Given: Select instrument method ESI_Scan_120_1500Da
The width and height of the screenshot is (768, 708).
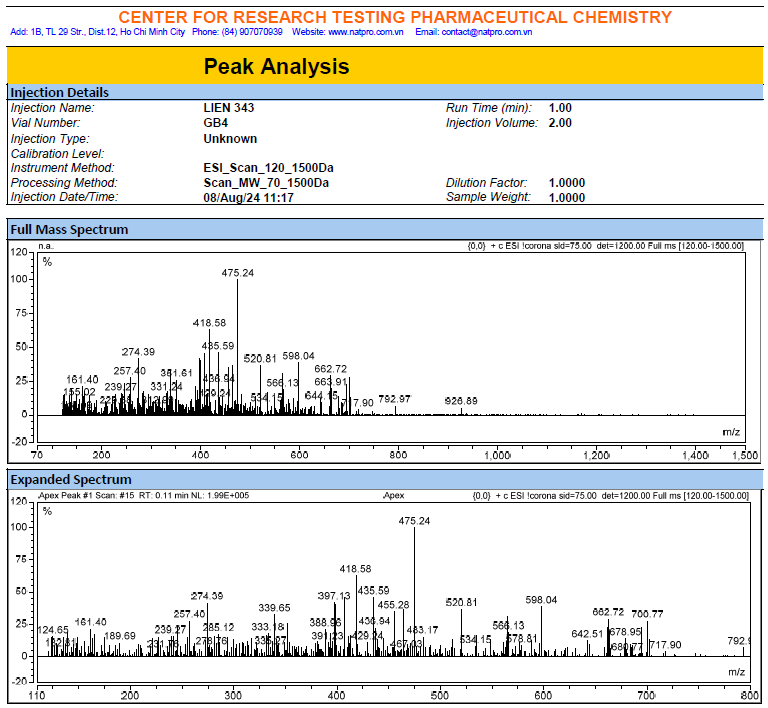Looking at the screenshot, I should [267, 168].
